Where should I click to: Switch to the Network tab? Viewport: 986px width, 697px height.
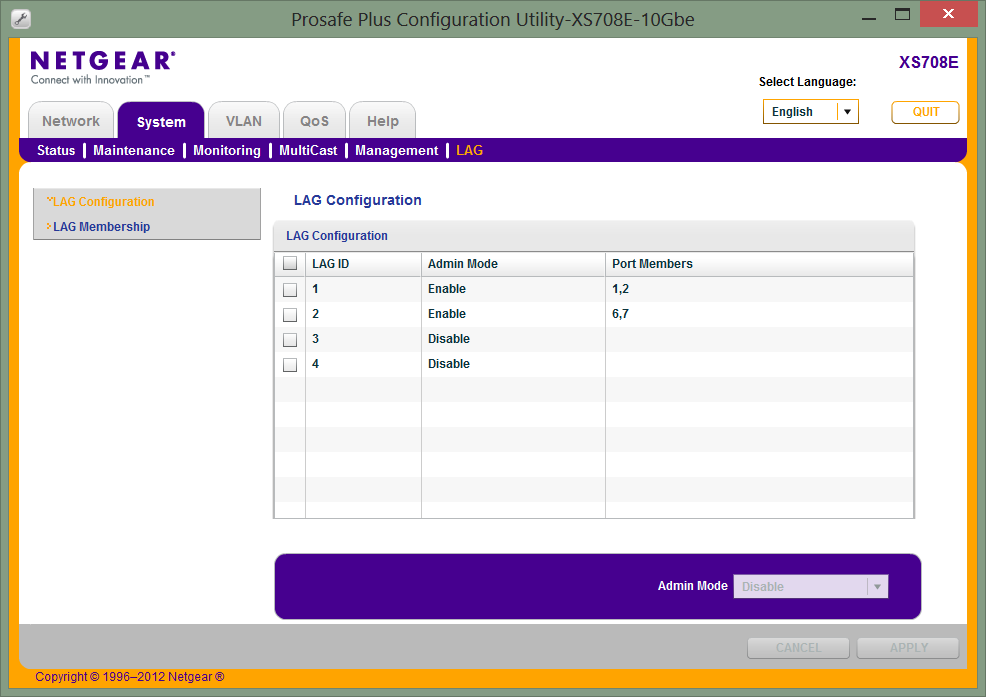[71, 120]
